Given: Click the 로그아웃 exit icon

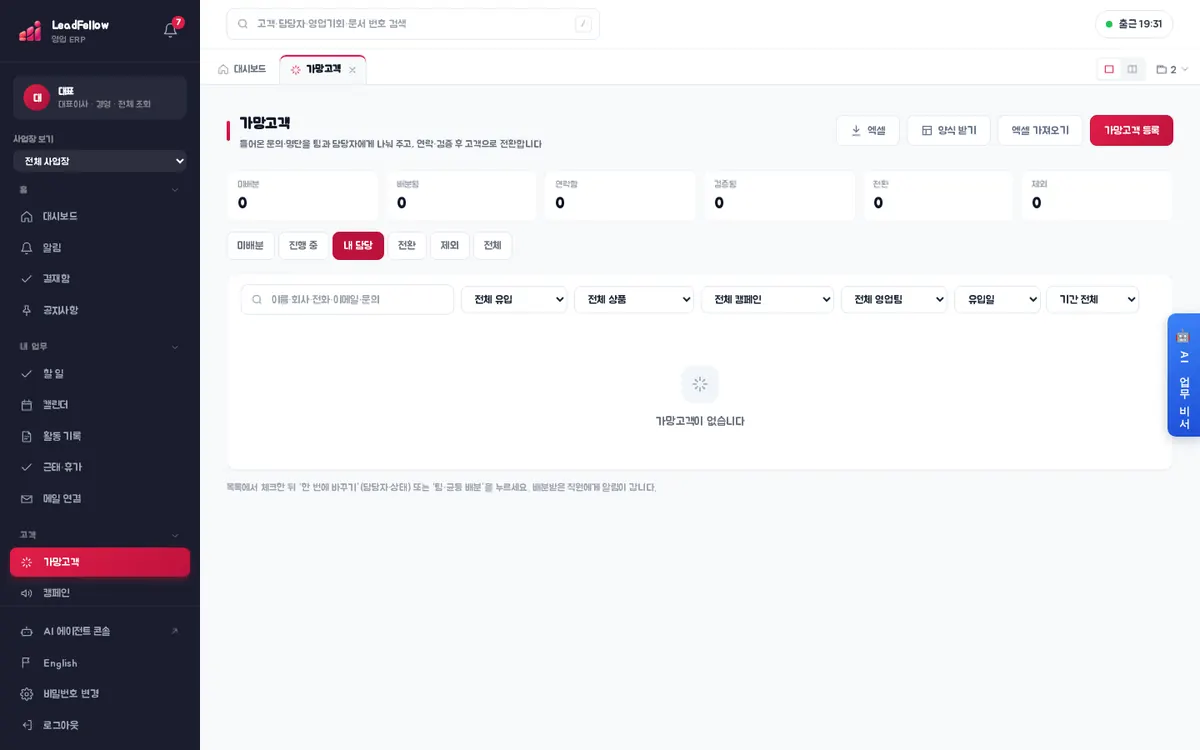Looking at the screenshot, I should pyautogui.click(x=27, y=725).
